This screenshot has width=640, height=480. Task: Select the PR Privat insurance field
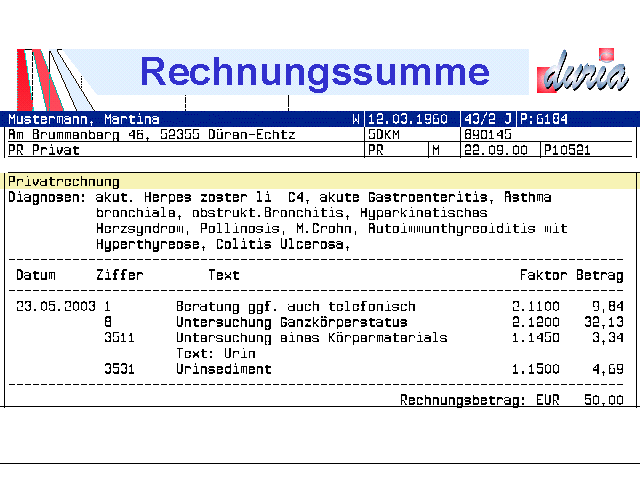(44, 150)
